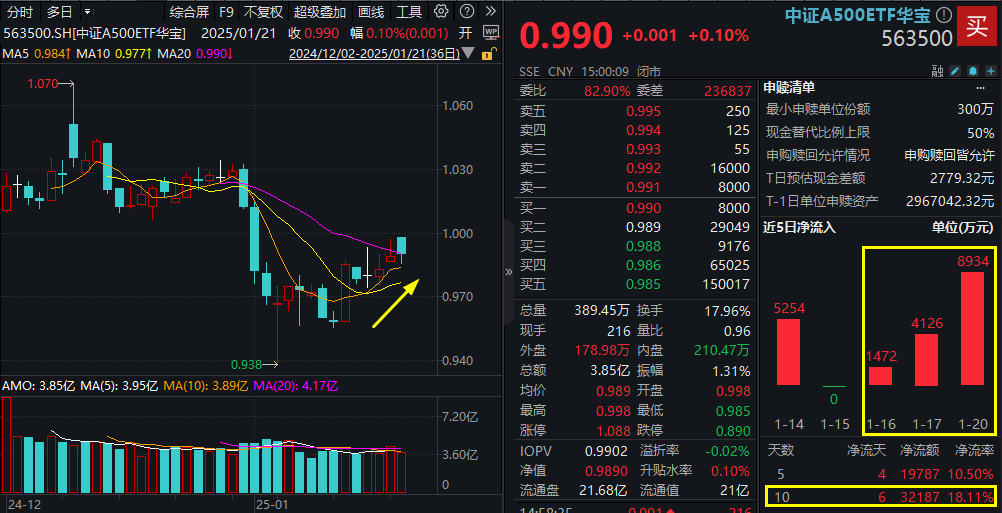Click the WP monitor icon
The image size is (1002, 513).
pos(489,32)
